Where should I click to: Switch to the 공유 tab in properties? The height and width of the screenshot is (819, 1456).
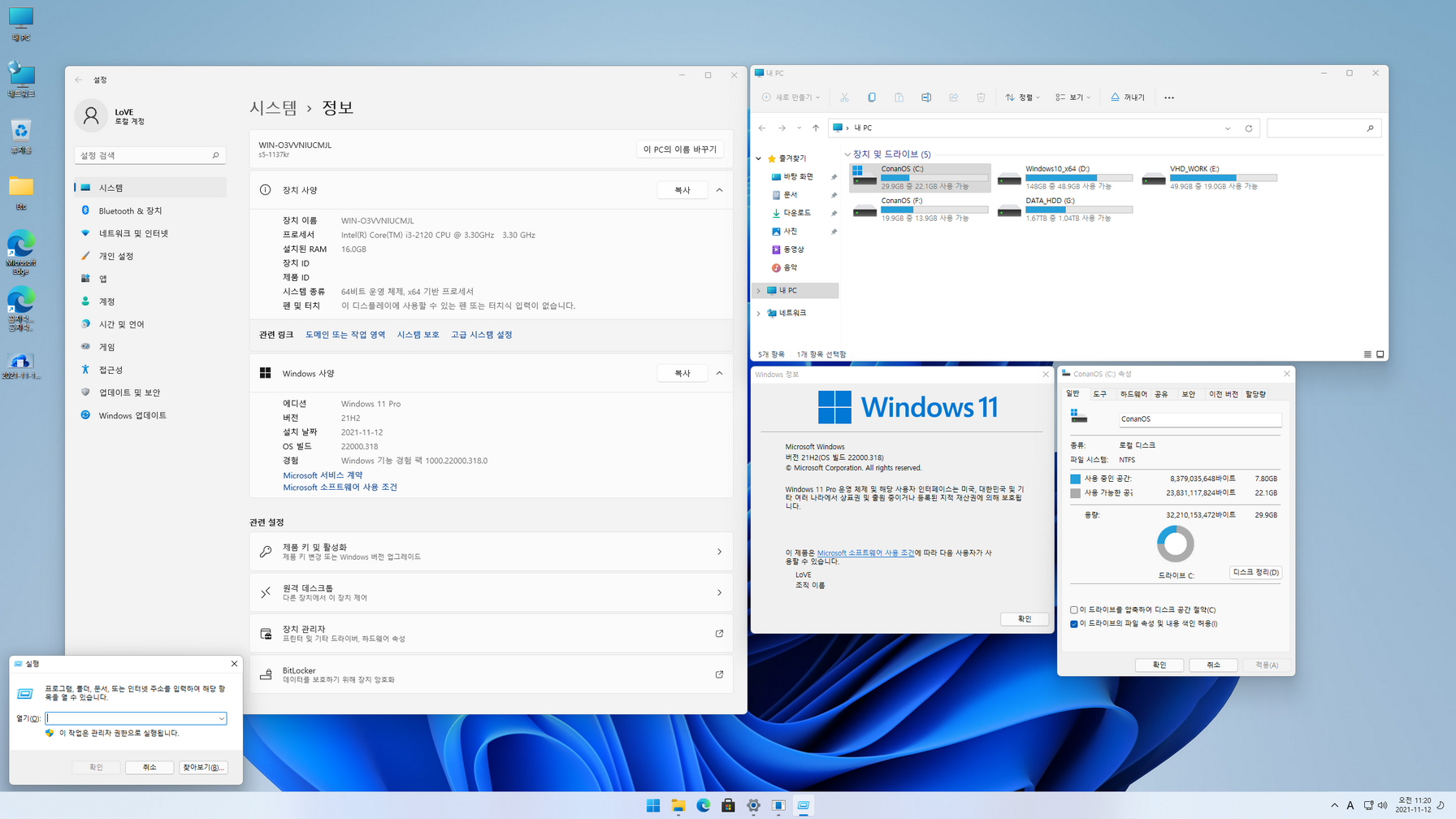click(1161, 394)
